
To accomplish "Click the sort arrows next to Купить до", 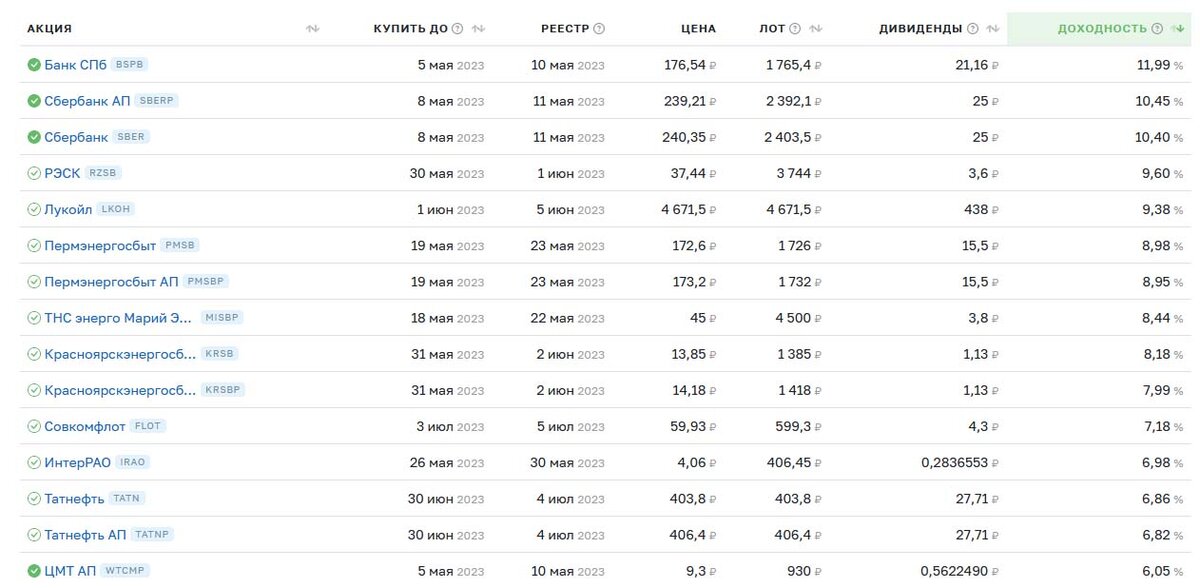I will tap(478, 29).
